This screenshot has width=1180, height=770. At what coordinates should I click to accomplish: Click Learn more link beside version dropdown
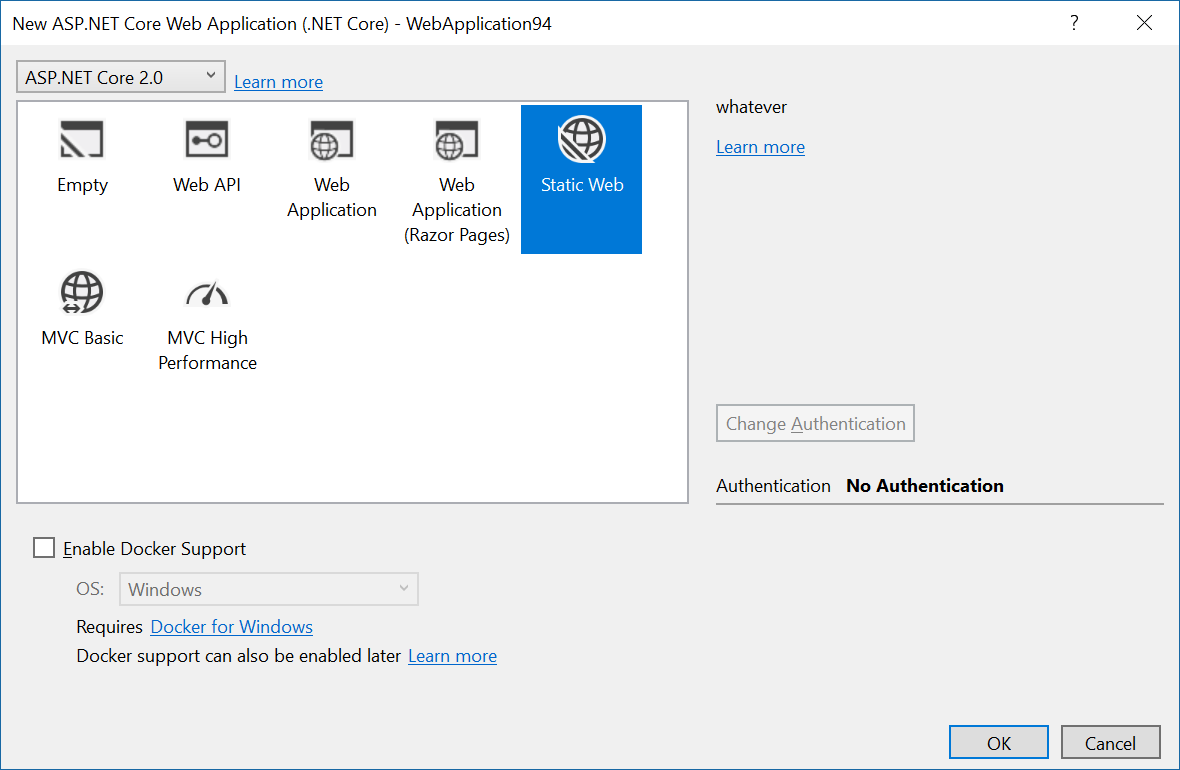278,82
